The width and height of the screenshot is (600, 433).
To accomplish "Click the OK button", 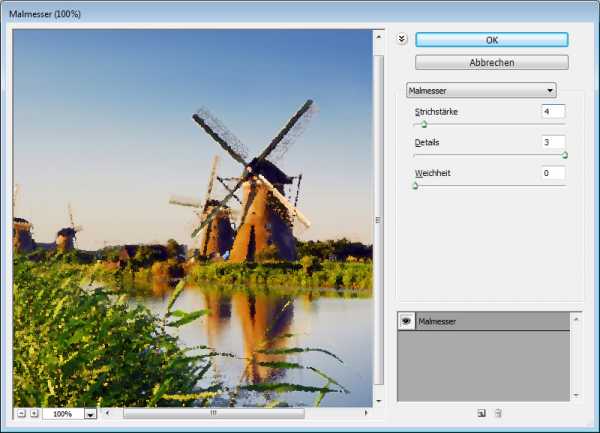I will click(x=492, y=40).
